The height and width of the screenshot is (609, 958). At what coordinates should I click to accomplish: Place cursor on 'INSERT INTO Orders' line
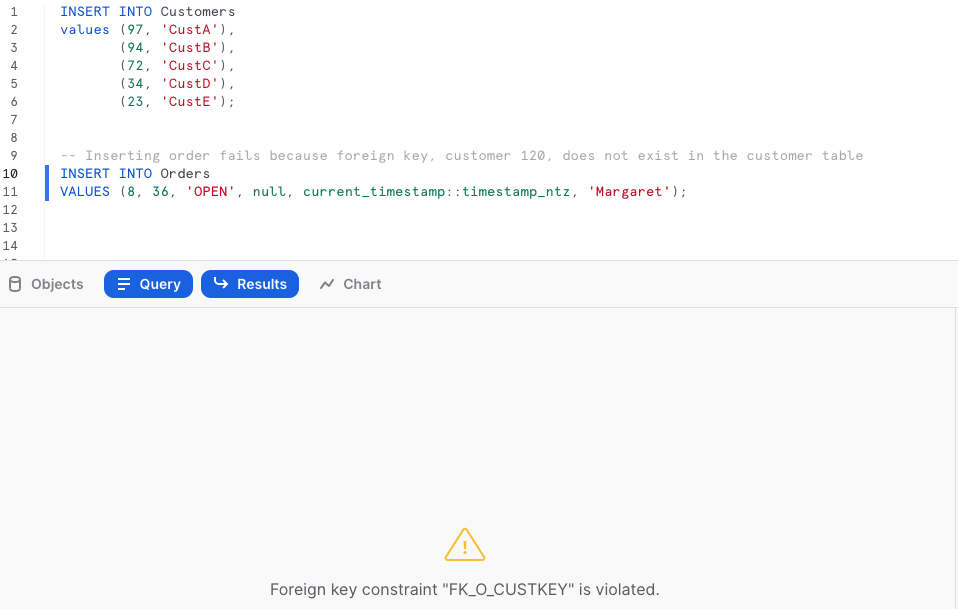[135, 173]
